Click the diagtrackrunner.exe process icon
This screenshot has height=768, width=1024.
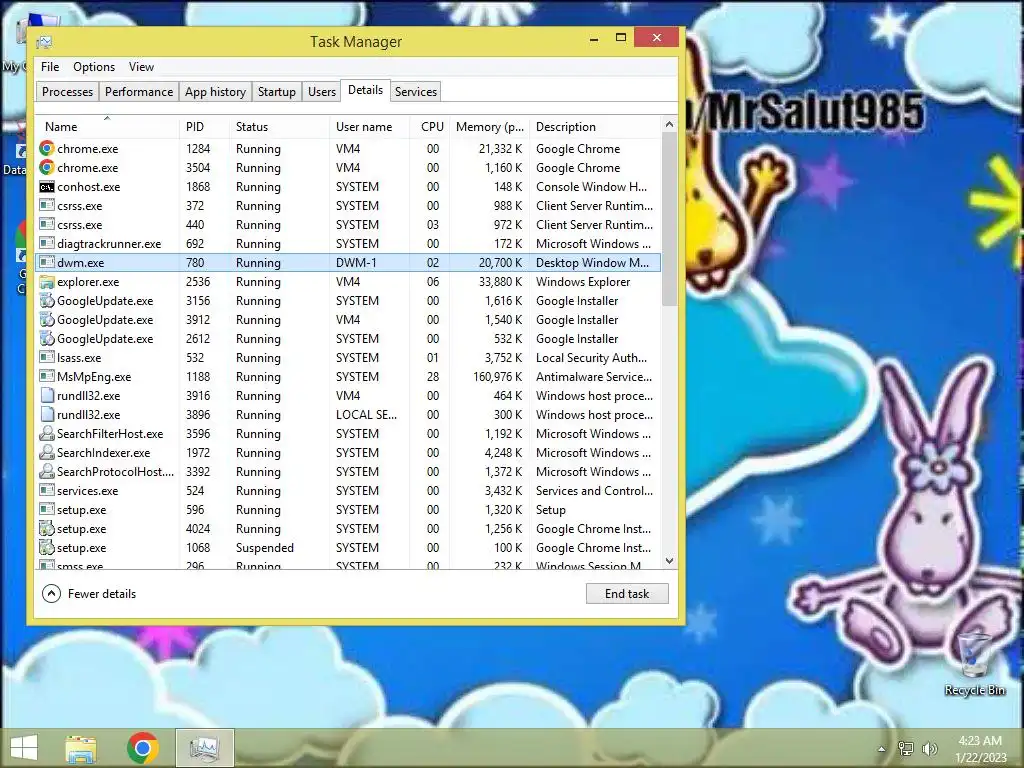(x=46, y=244)
